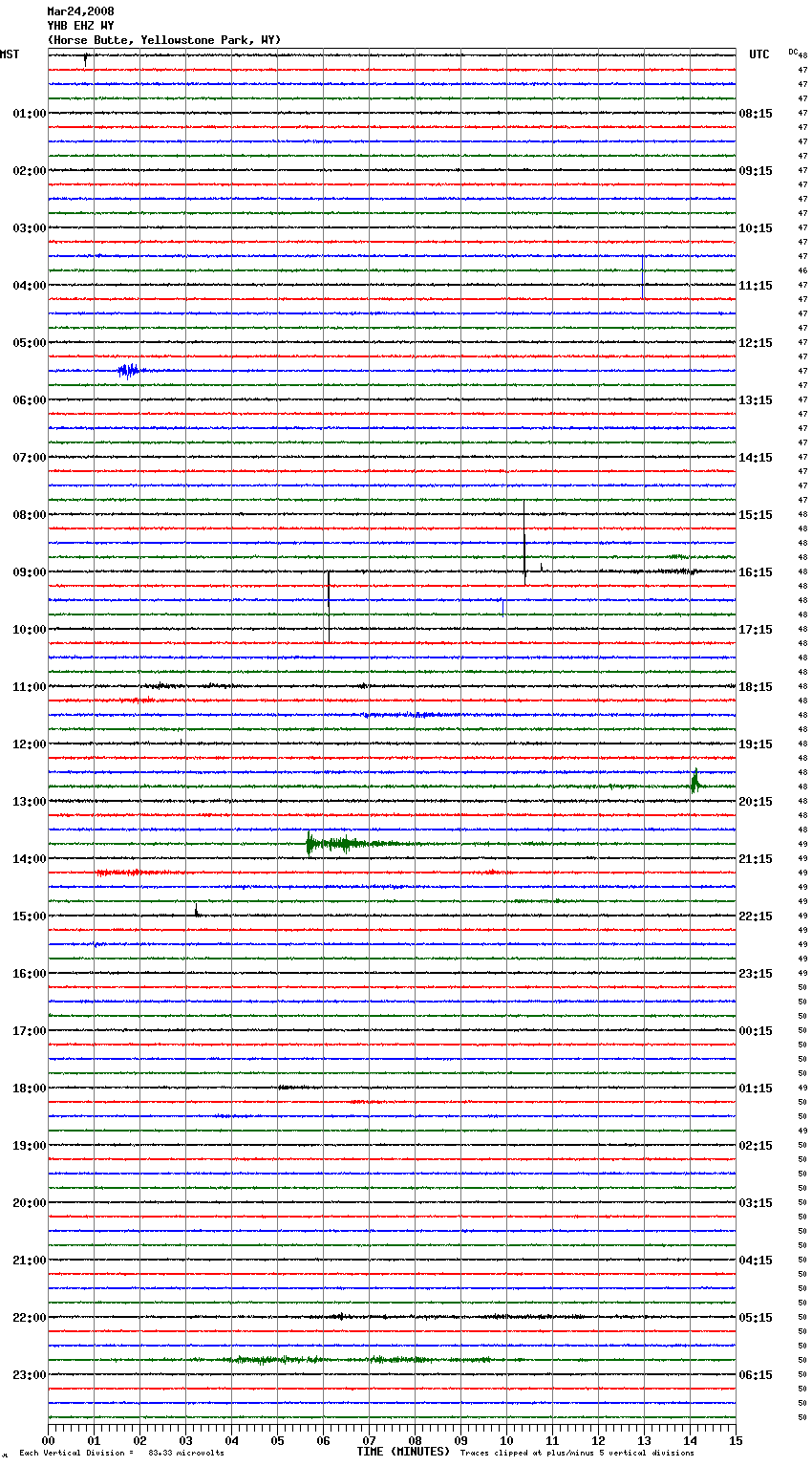Click the long green tremor before 23:00
This screenshot has height=1466, width=812.
coord(358,1360)
